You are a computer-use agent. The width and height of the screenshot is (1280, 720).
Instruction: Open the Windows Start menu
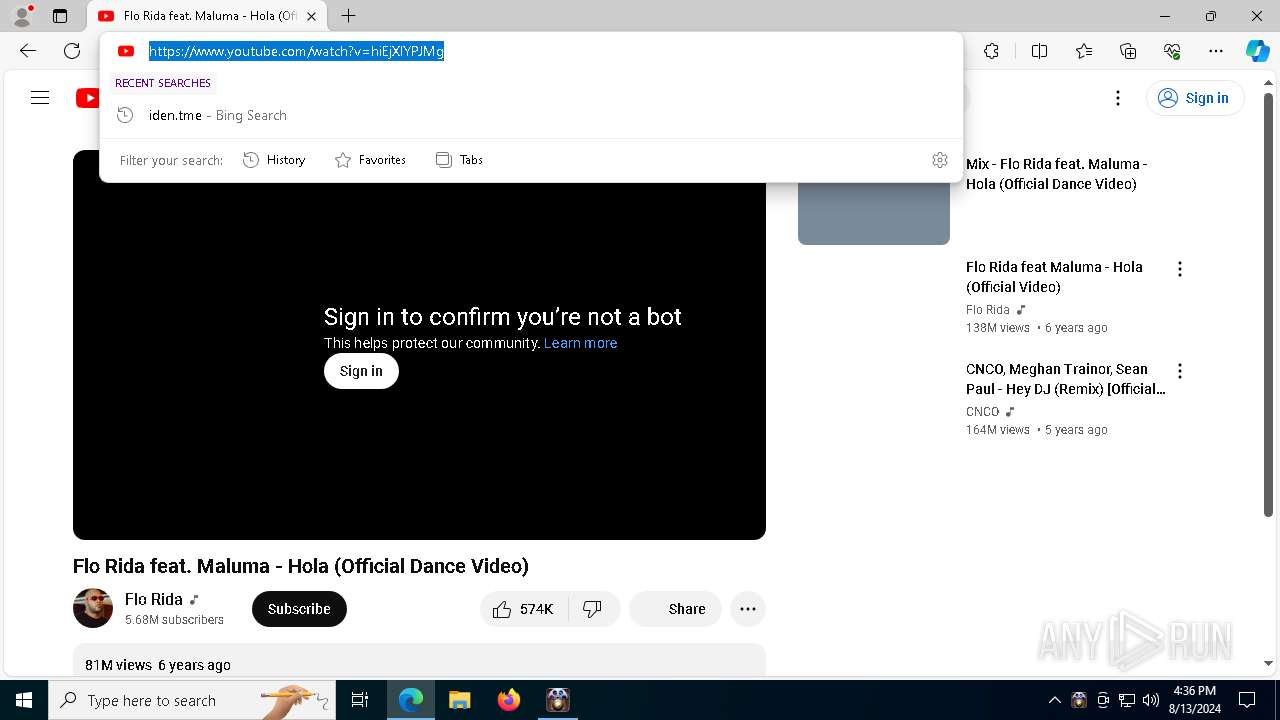[24, 700]
